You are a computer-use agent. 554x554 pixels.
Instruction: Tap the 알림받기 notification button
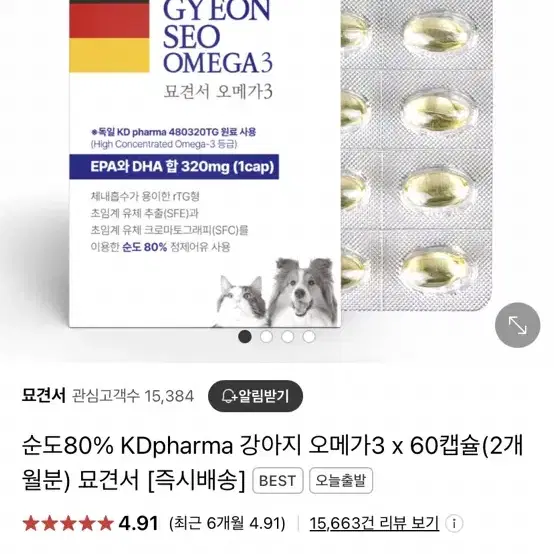255,396
